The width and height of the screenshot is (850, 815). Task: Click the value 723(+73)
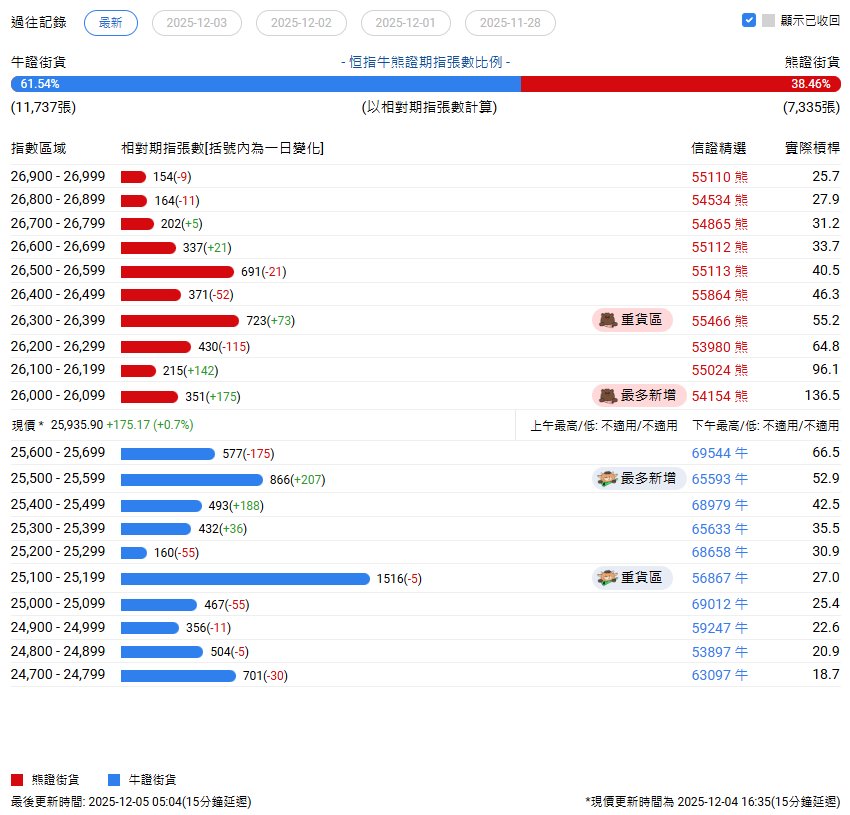tap(271, 320)
